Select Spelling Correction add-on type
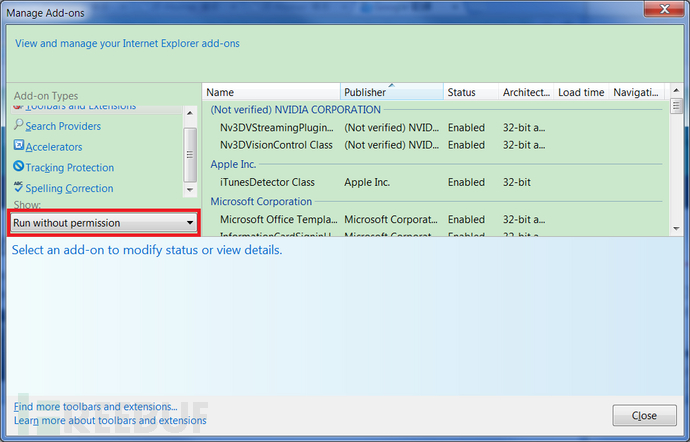690x442 pixels. tap(69, 188)
